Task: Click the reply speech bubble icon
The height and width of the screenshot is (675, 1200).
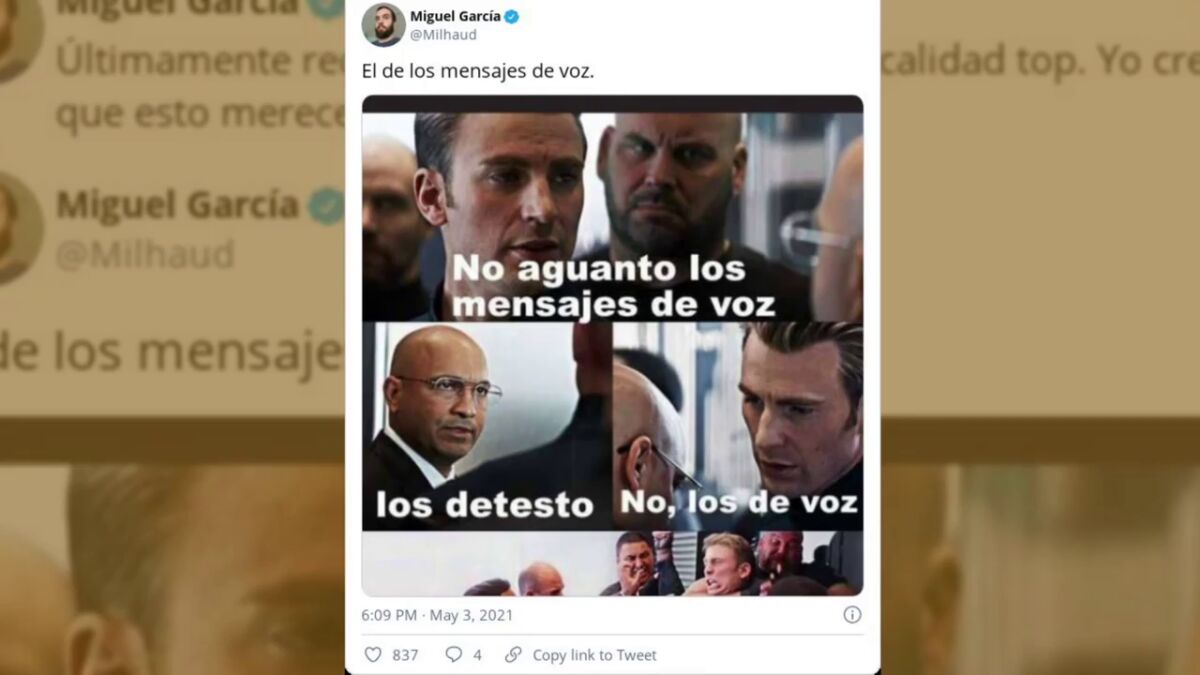Action: tap(454, 655)
